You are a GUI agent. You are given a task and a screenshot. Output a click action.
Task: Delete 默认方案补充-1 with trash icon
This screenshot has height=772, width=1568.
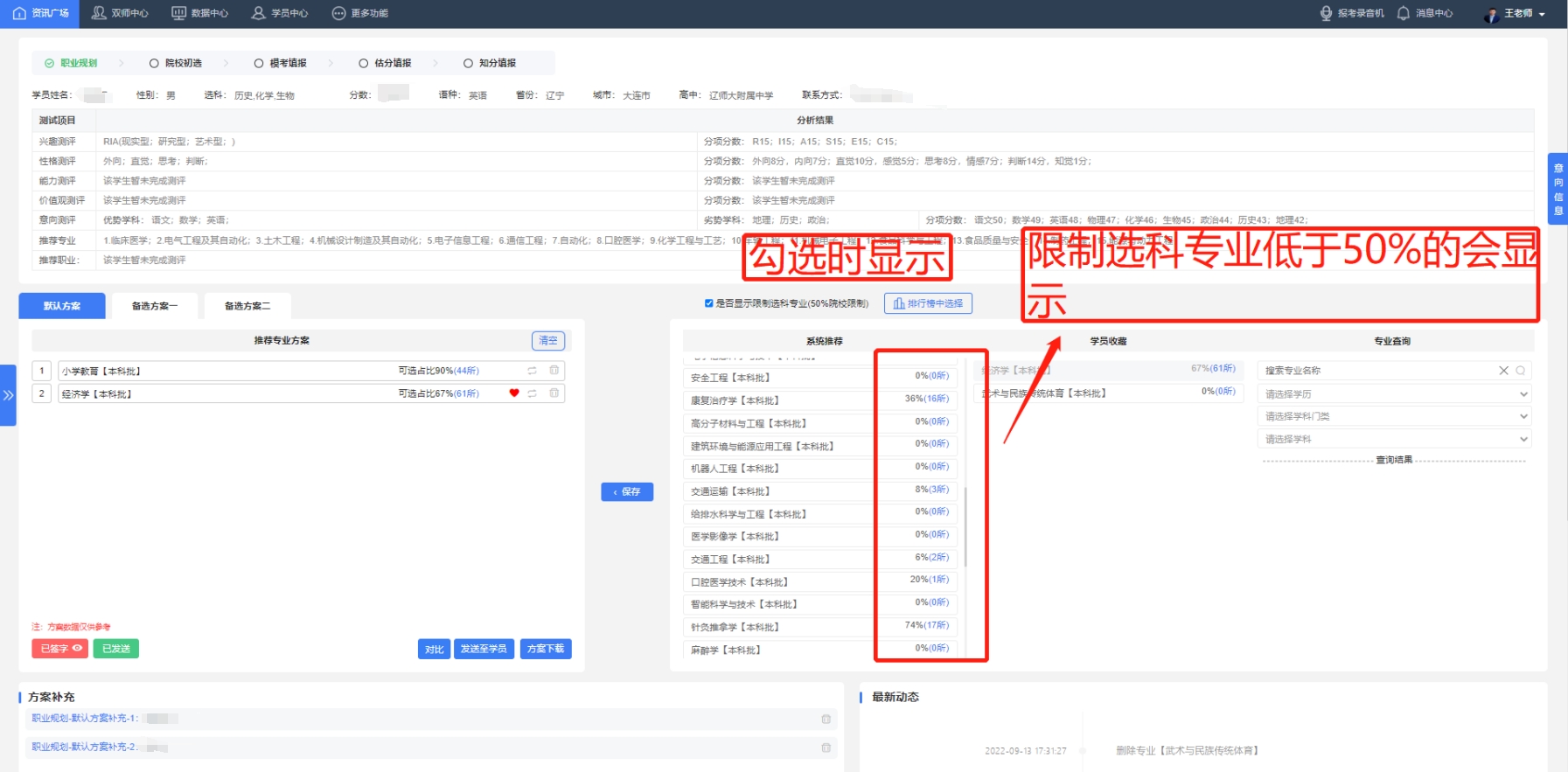[826, 719]
